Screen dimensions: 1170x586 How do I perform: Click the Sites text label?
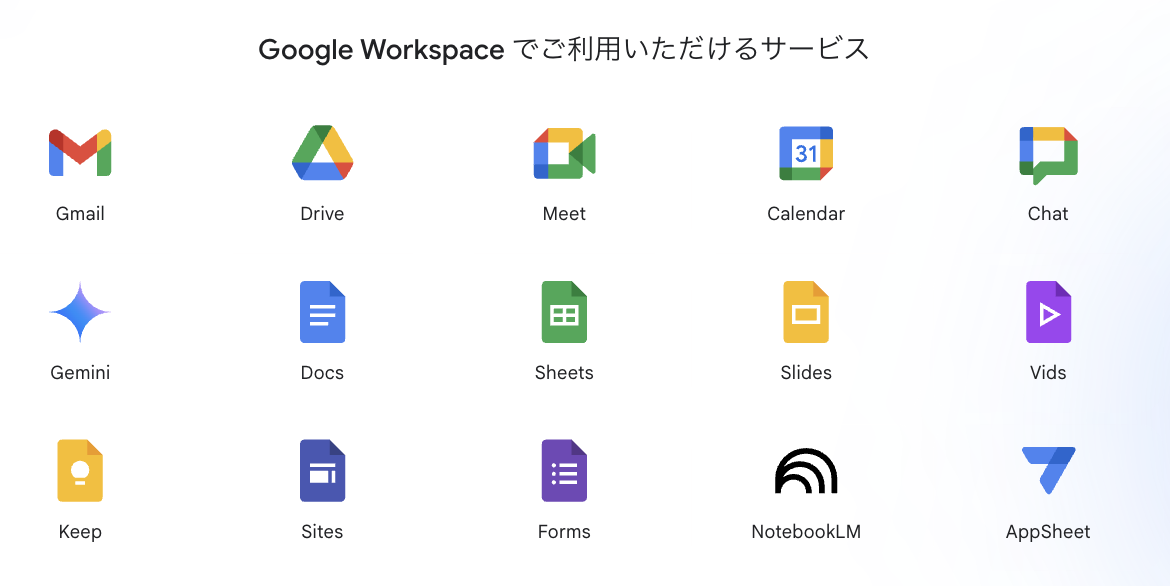[322, 532]
